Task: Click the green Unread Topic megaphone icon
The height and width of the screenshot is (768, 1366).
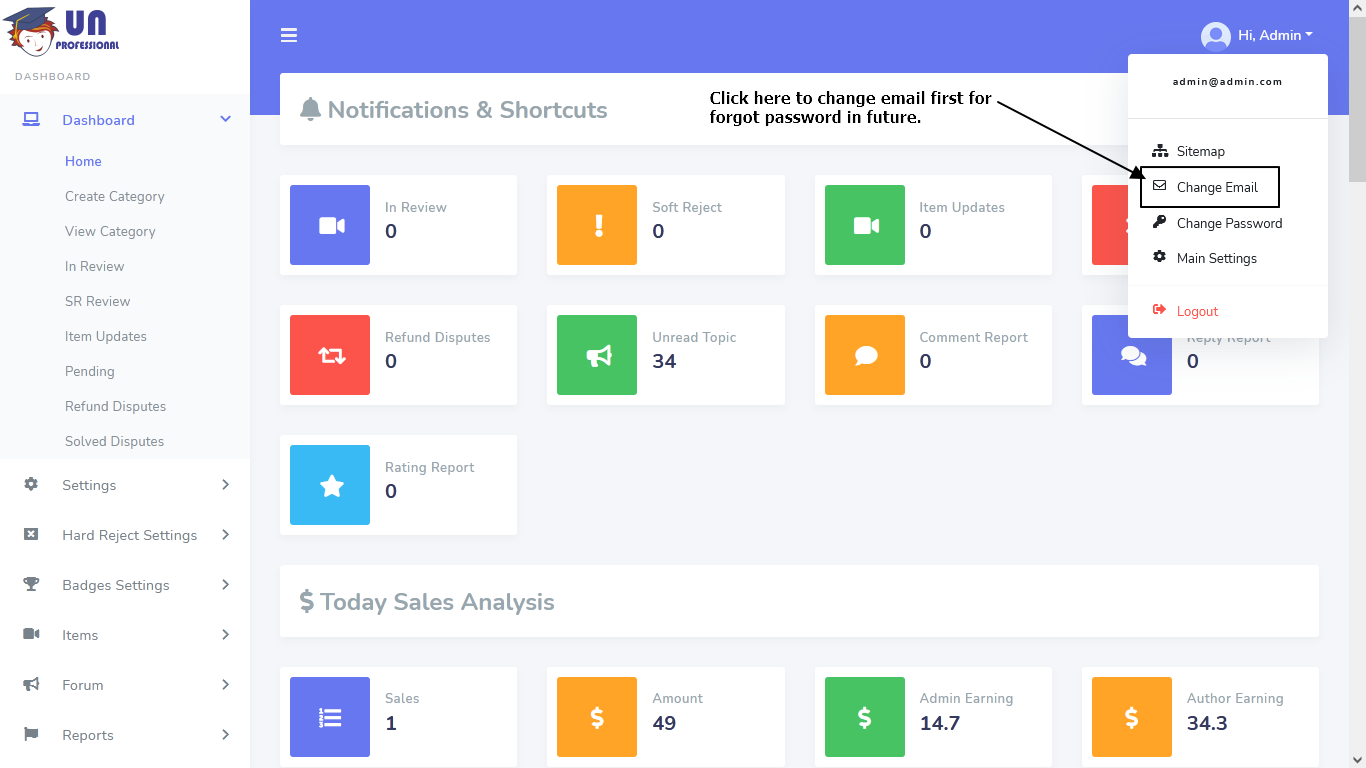Action: [x=597, y=355]
